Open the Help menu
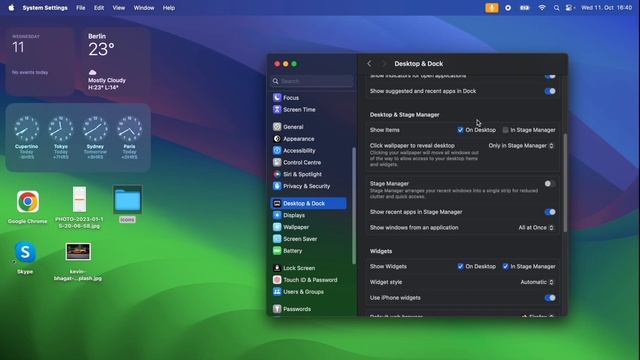The width and height of the screenshot is (640, 360). (169, 8)
